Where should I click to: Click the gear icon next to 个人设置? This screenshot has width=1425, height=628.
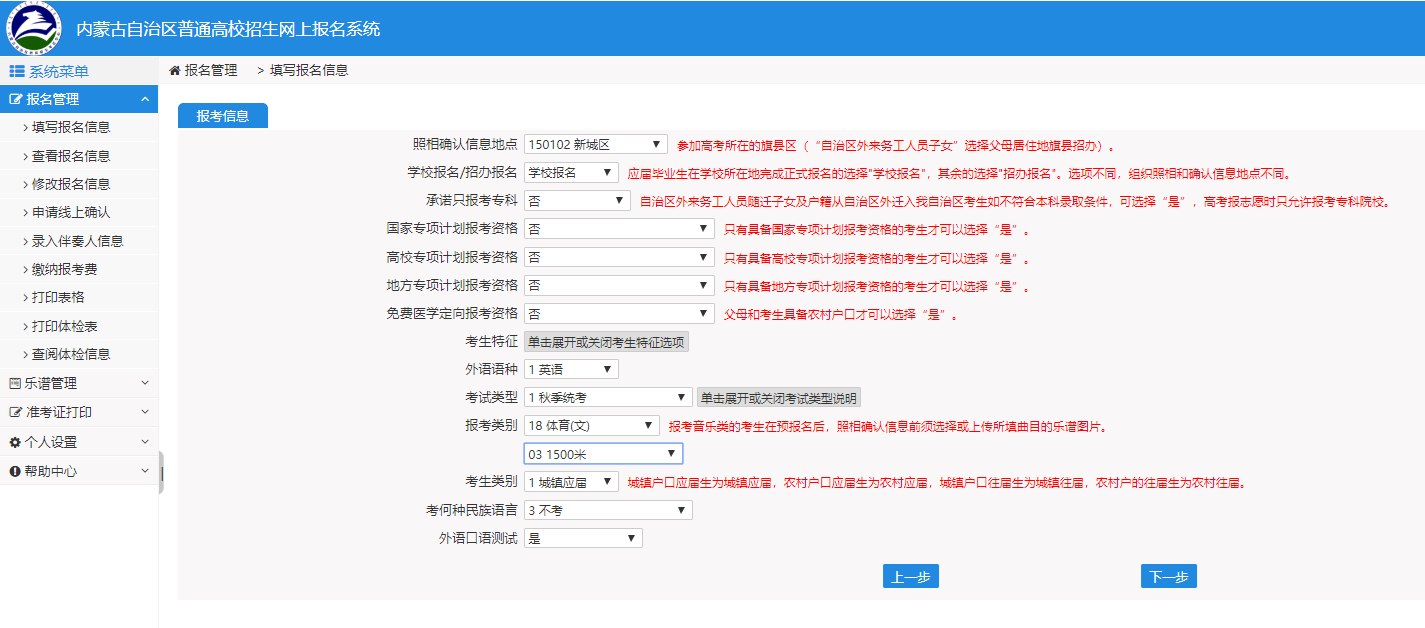pyautogui.click(x=15, y=442)
